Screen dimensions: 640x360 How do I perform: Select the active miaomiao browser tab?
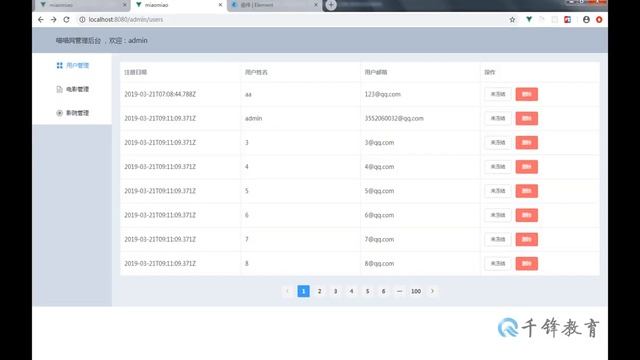click(178, 5)
